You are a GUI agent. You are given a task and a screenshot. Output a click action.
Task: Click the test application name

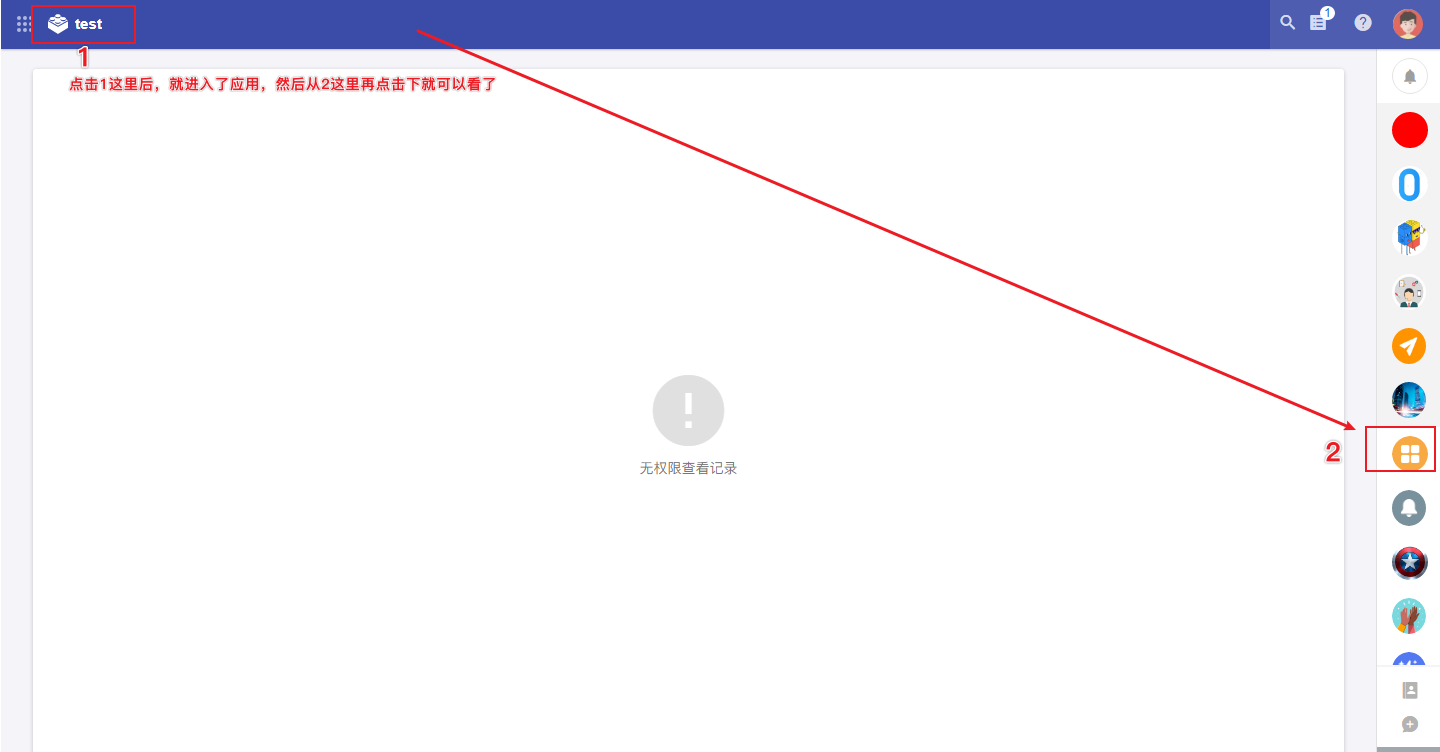click(x=88, y=24)
